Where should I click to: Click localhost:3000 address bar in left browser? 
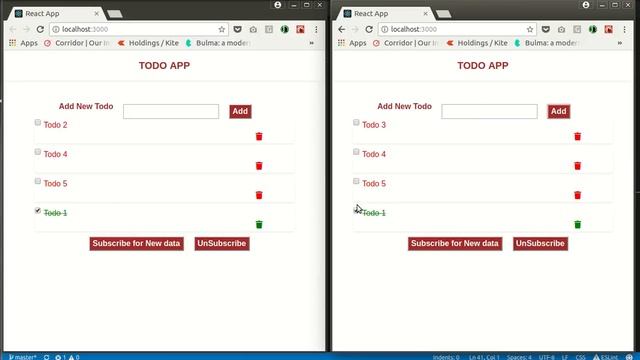point(139,29)
